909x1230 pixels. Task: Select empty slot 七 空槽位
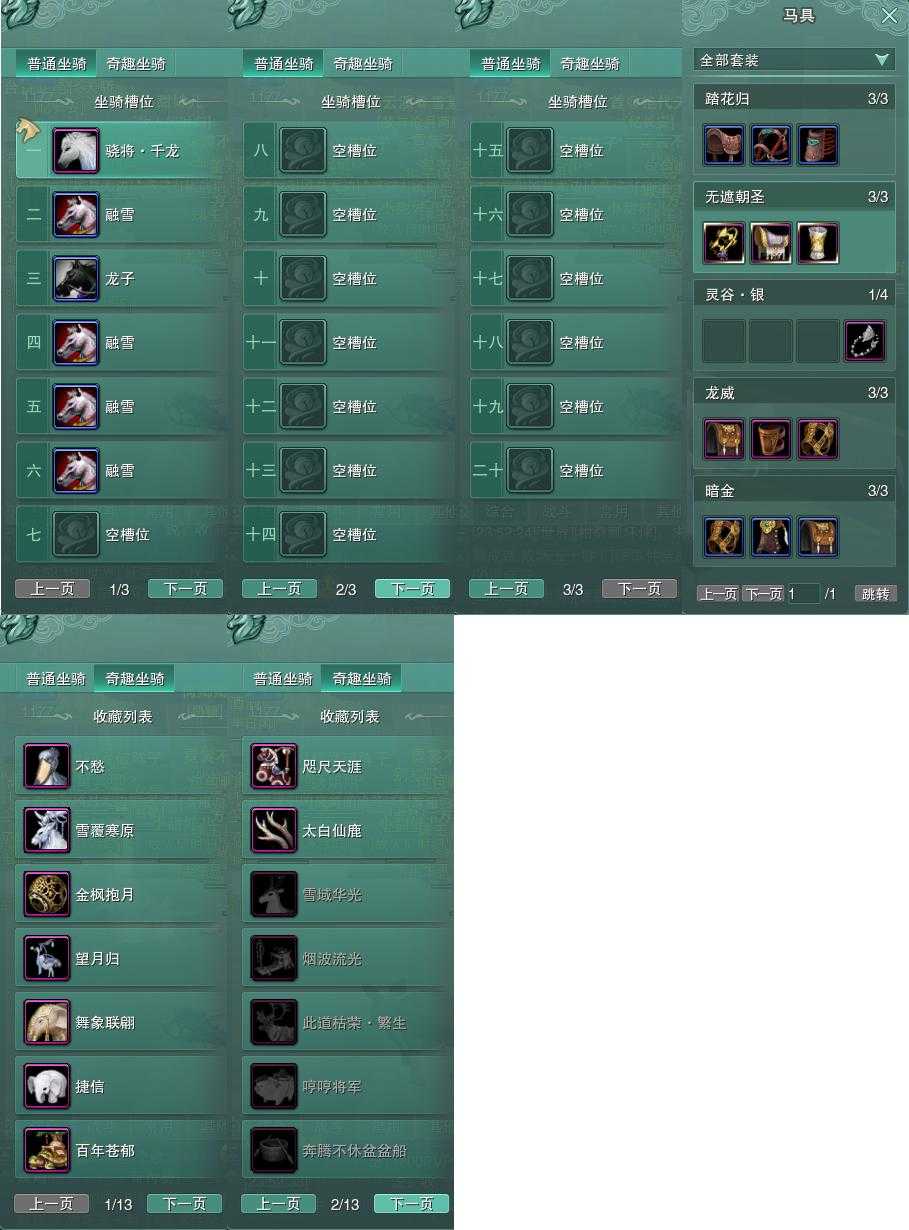pyautogui.click(x=120, y=535)
